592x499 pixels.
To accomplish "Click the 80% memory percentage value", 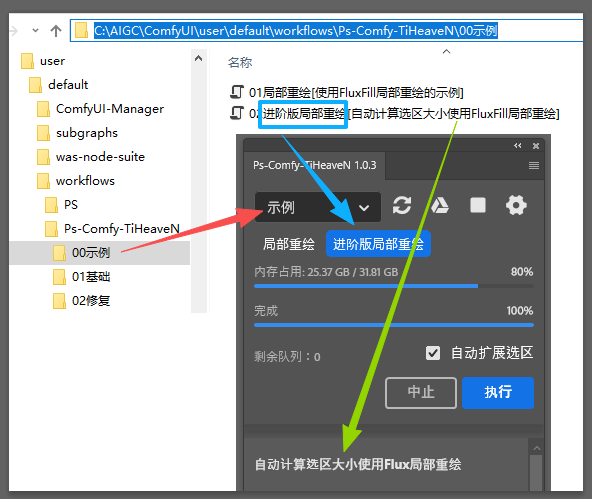I will point(522,272).
